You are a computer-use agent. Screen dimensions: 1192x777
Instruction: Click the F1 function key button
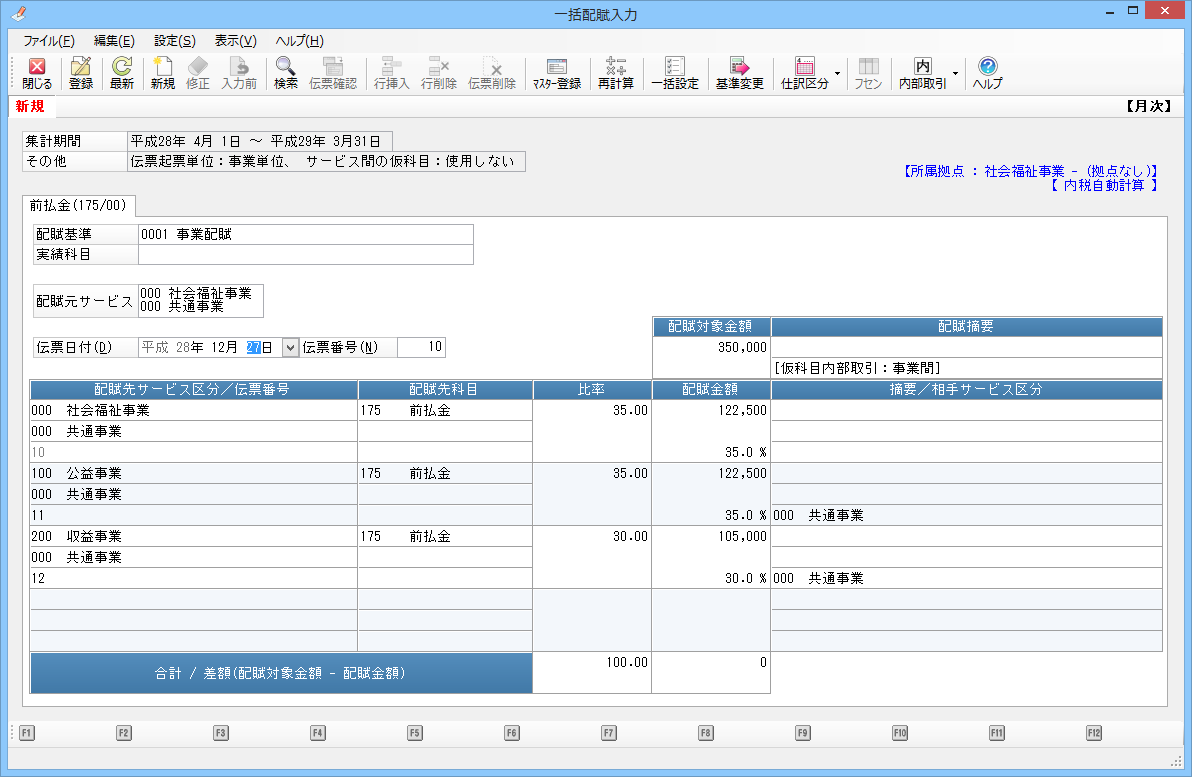tap(27, 733)
